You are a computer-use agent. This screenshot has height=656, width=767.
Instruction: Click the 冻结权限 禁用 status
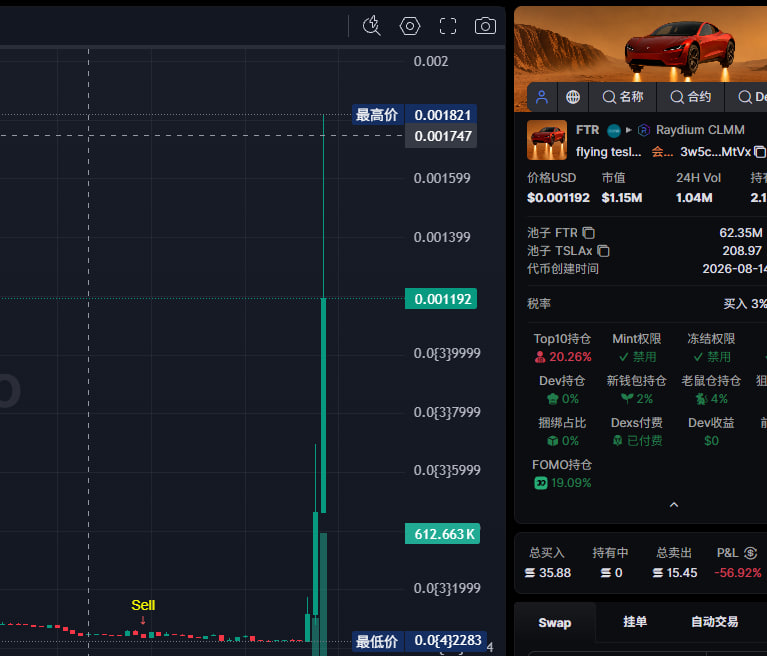click(712, 357)
